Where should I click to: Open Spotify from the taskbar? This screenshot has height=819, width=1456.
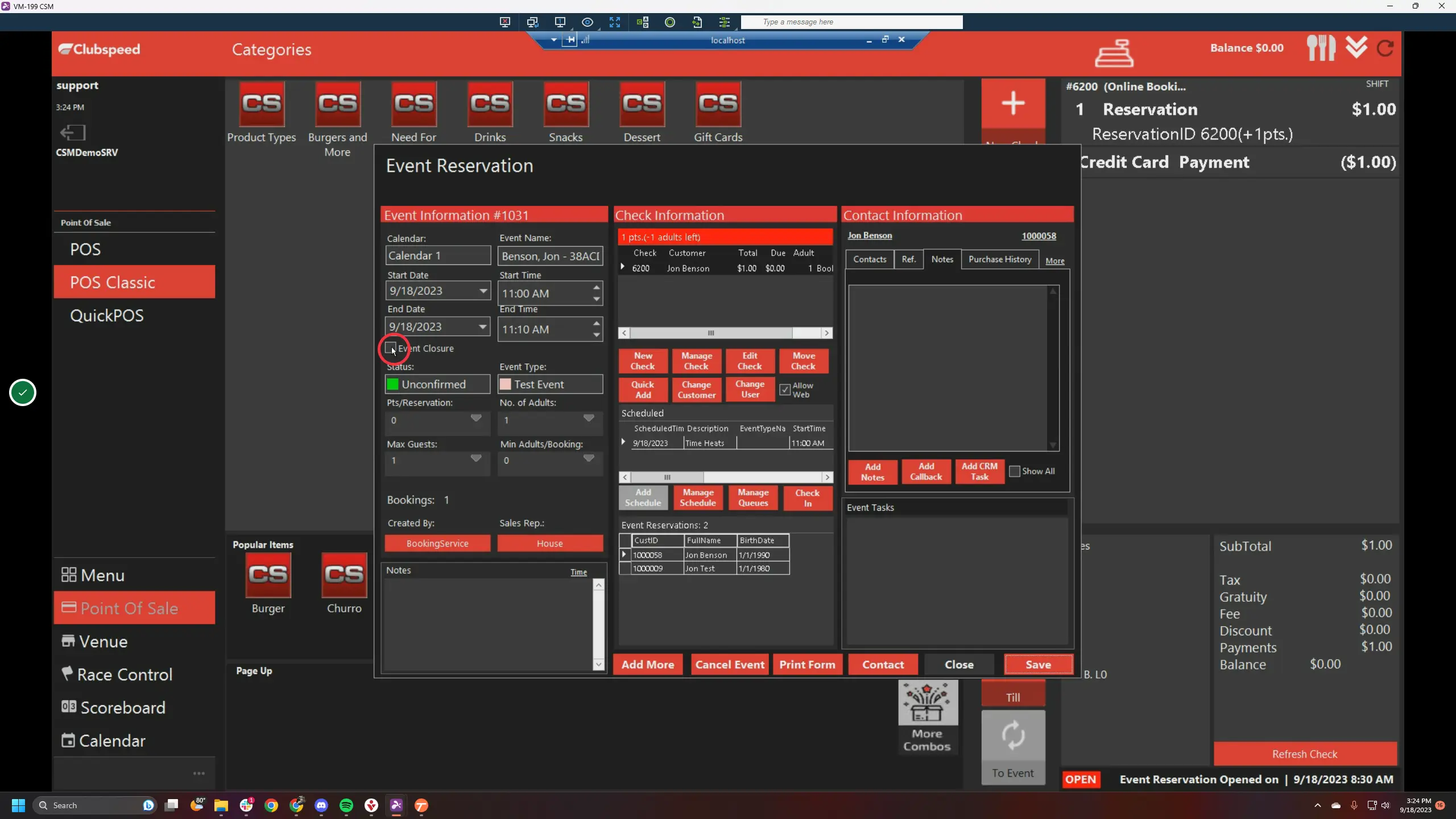point(346,805)
